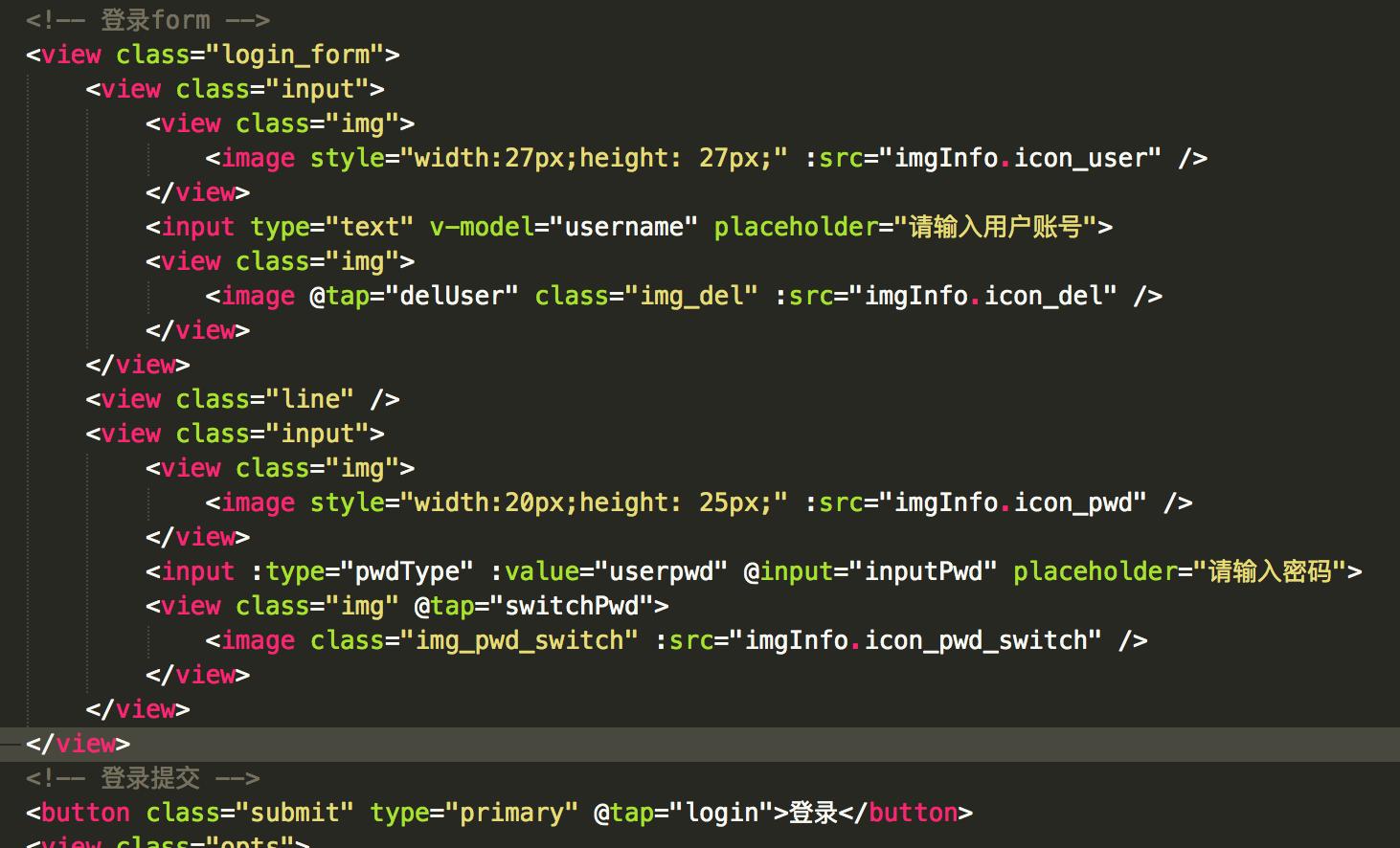This screenshot has width=1400, height=848.
Task: Click the "pwdType" type binding value
Action: pos(407,571)
